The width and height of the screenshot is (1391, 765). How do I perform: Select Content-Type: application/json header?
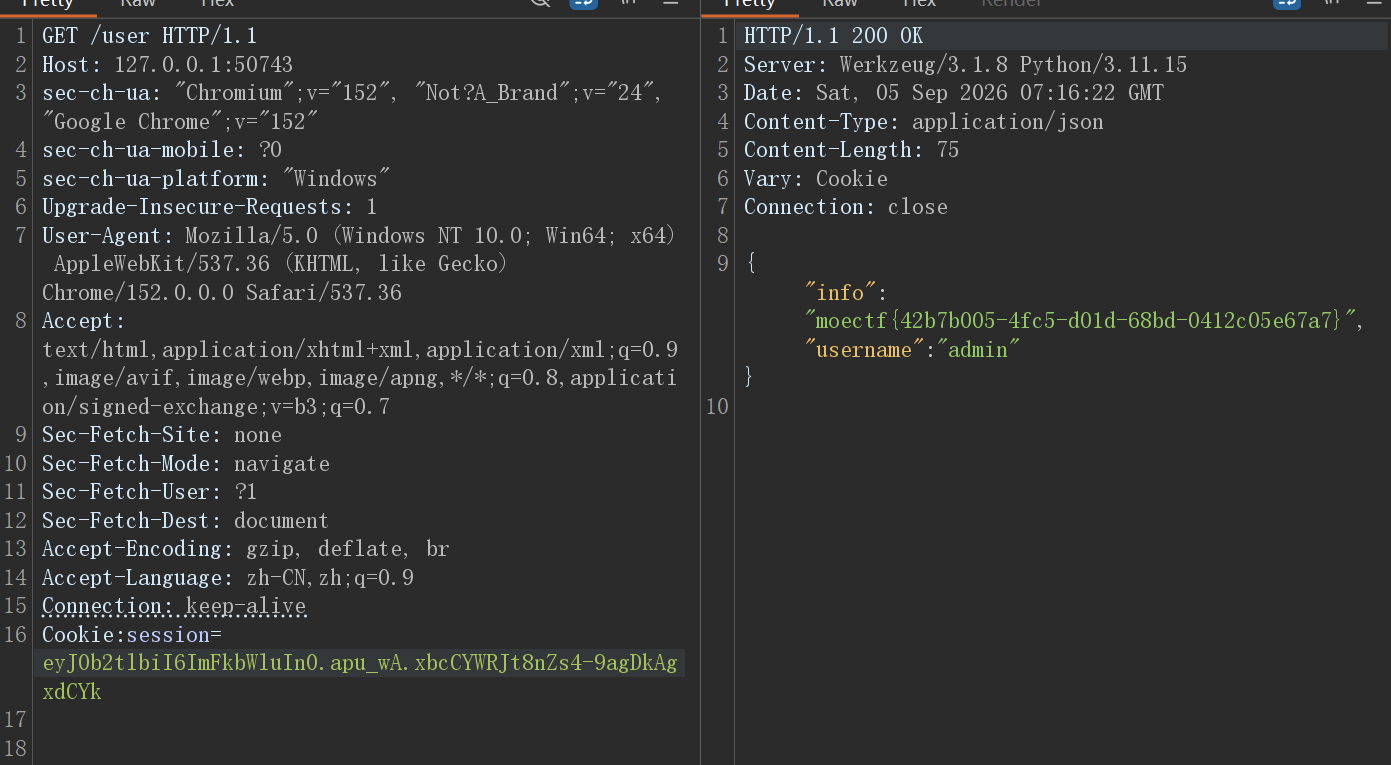pyautogui.click(x=923, y=122)
